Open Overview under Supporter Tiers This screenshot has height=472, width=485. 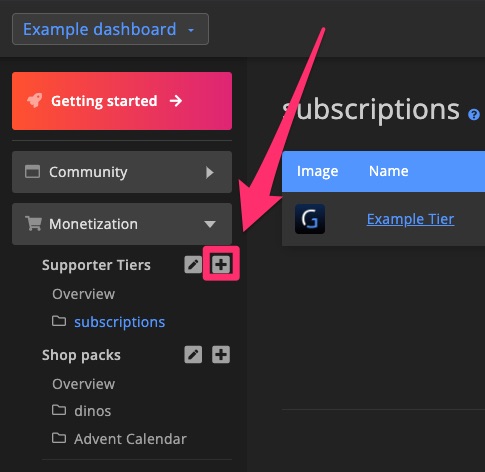[x=83, y=294]
